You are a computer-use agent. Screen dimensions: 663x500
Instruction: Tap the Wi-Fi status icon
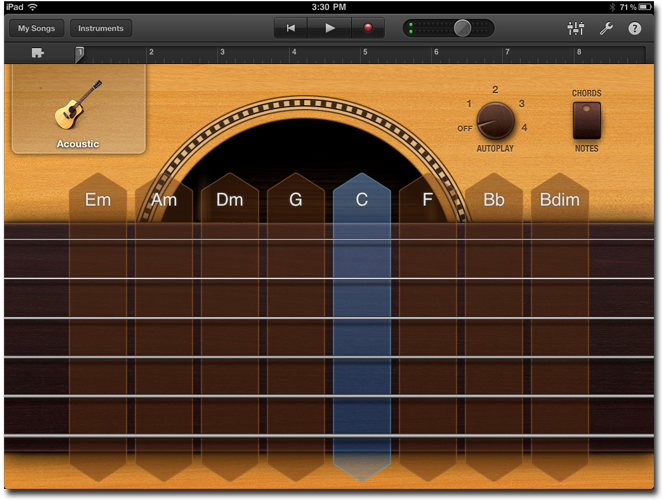click(33, 7)
